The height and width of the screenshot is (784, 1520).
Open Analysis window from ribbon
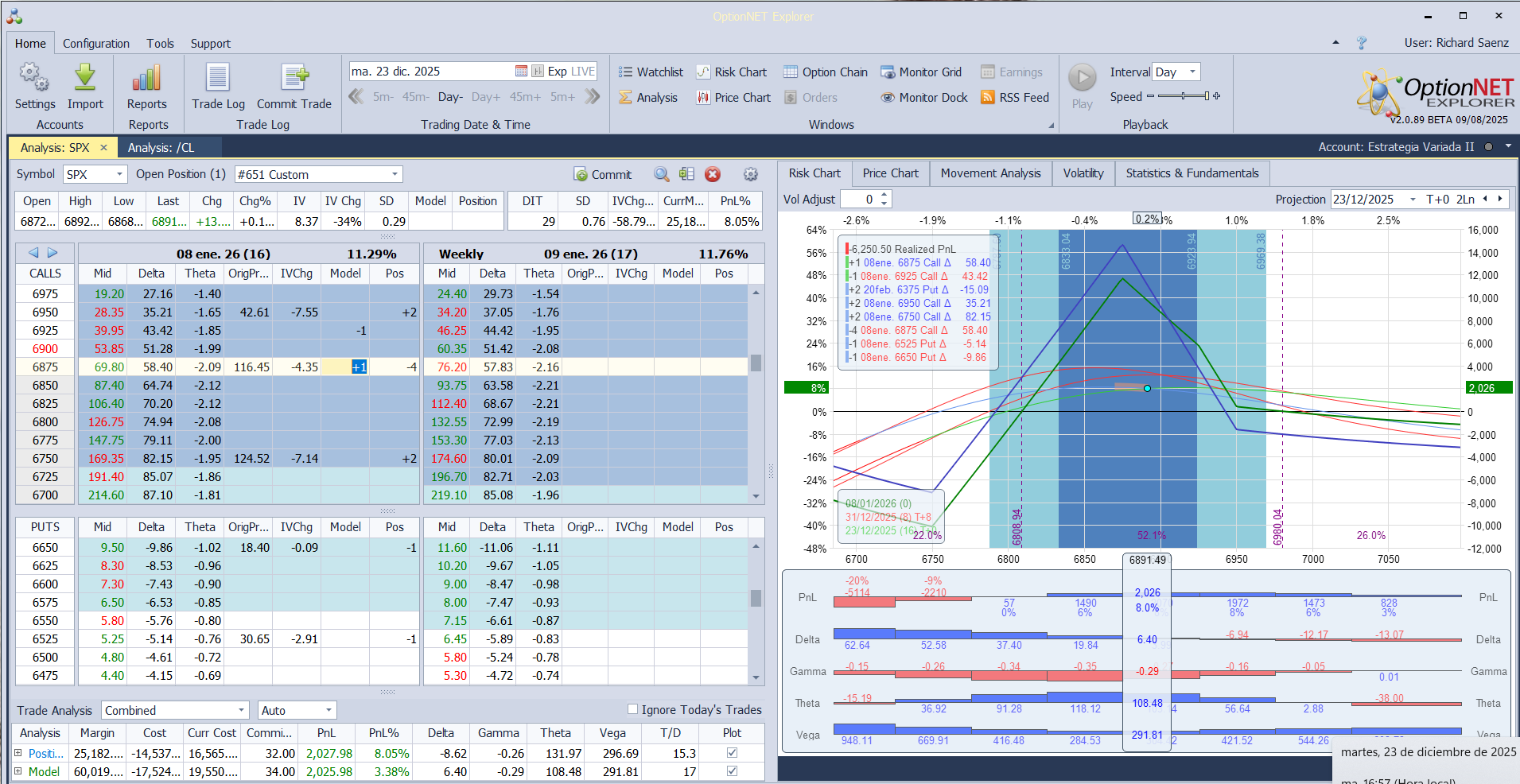[x=648, y=98]
